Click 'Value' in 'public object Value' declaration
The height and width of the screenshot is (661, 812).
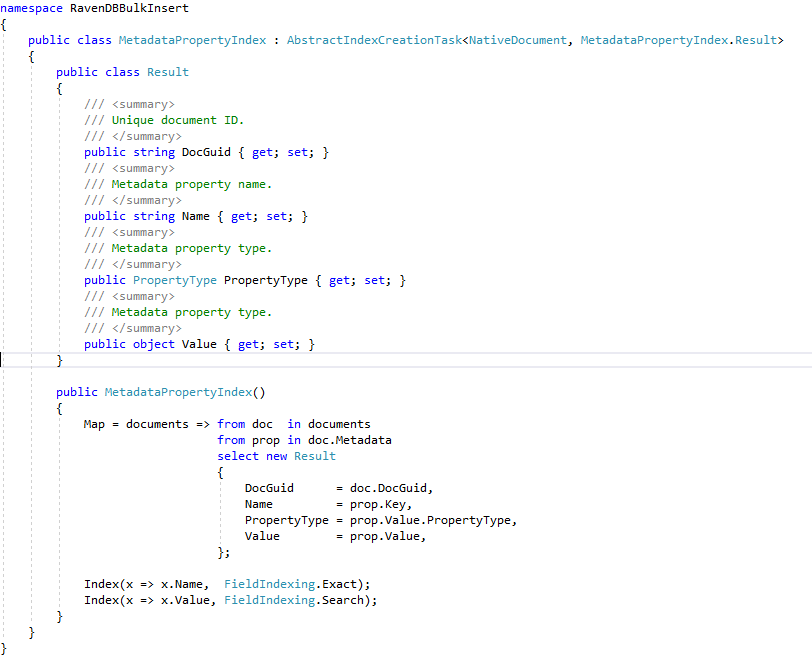[x=199, y=344]
